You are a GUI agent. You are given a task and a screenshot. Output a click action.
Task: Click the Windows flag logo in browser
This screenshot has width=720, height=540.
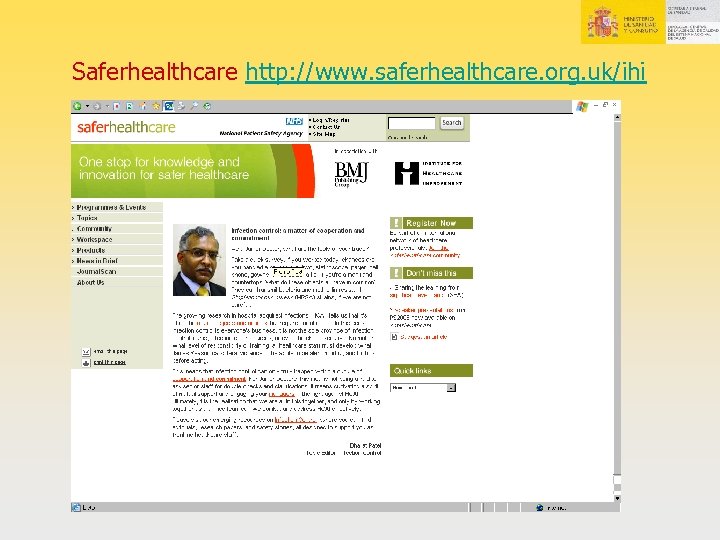pyautogui.click(x=582, y=107)
